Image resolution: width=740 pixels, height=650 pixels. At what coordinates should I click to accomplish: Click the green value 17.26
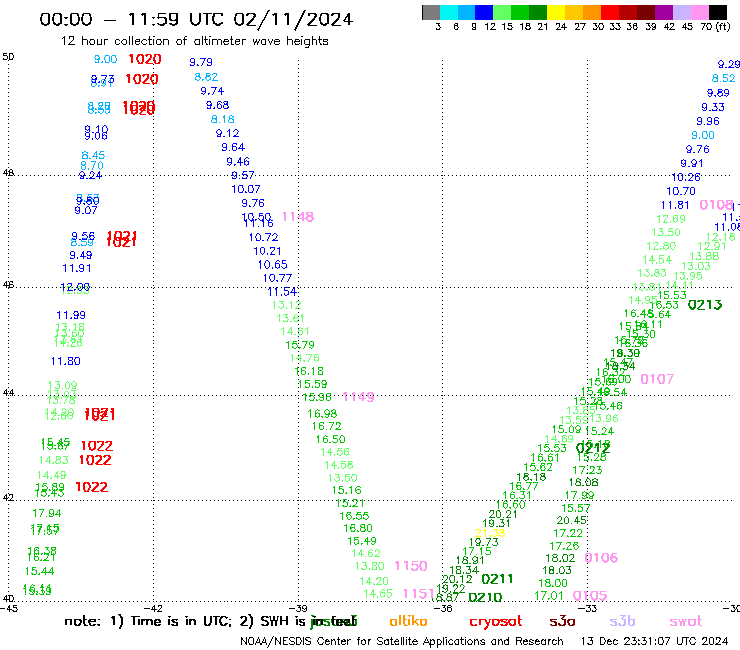coord(564,546)
